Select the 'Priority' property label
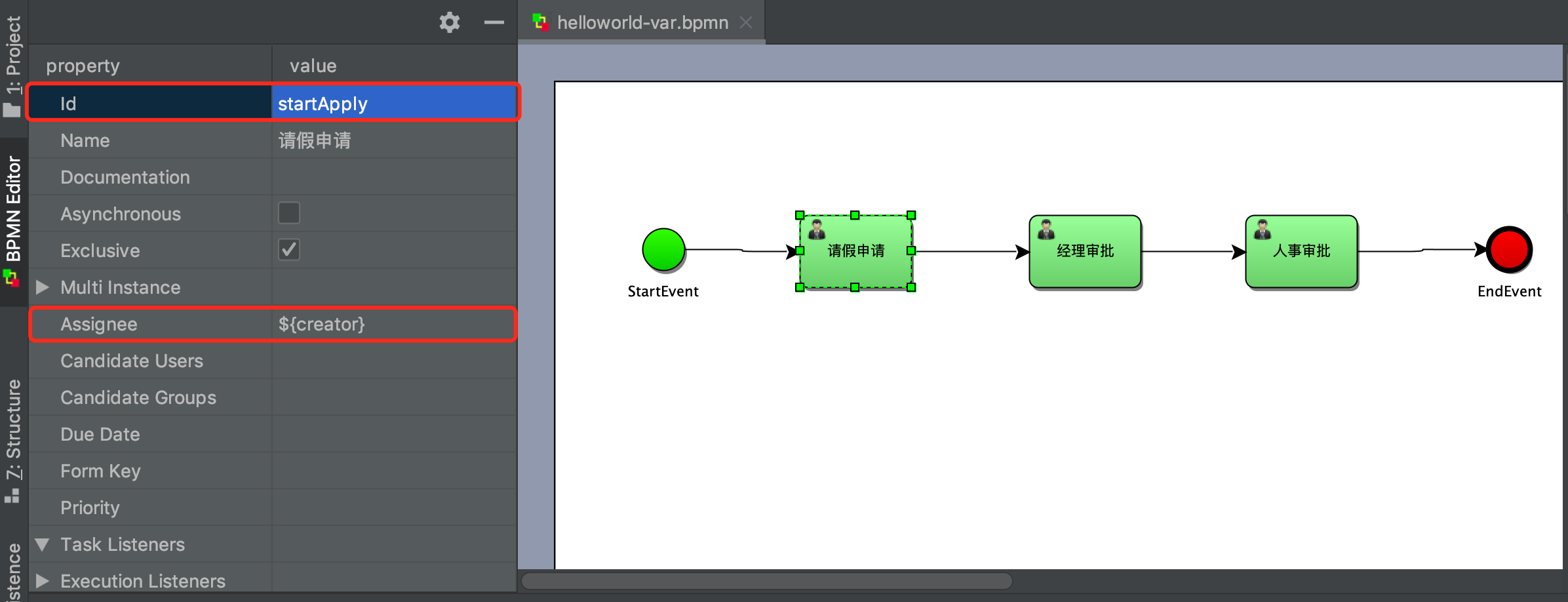Viewport: 1568px width, 602px height. coord(90,508)
